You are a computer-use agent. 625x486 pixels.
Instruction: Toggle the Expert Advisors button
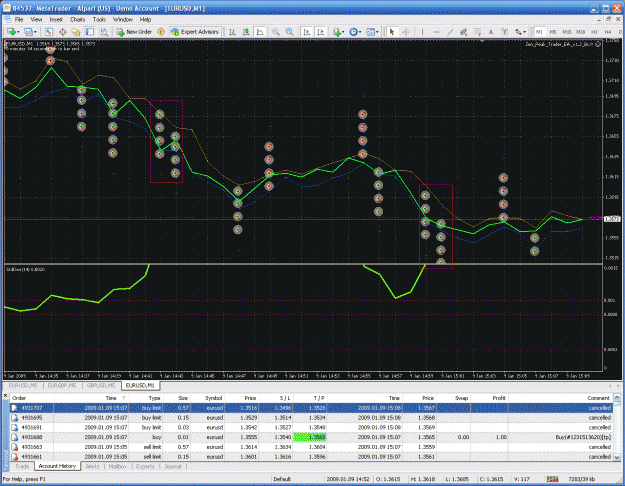tap(195, 32)
